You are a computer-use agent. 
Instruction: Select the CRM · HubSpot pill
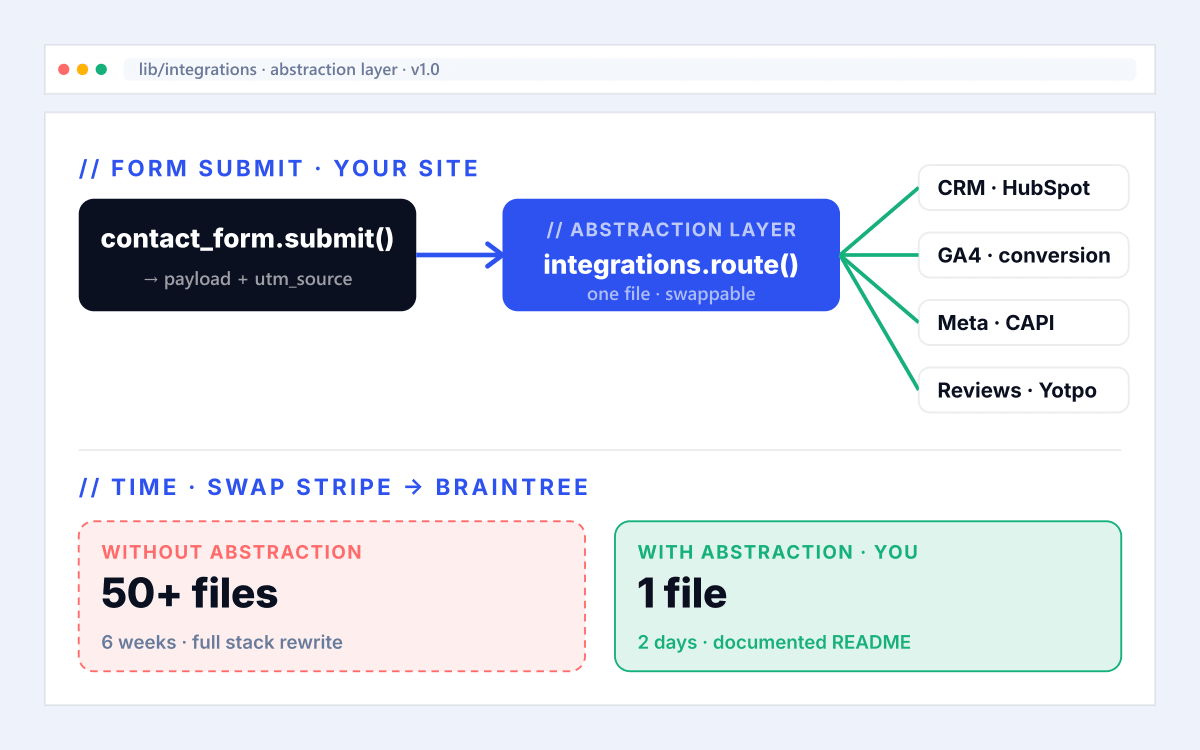coord(1024,188)
